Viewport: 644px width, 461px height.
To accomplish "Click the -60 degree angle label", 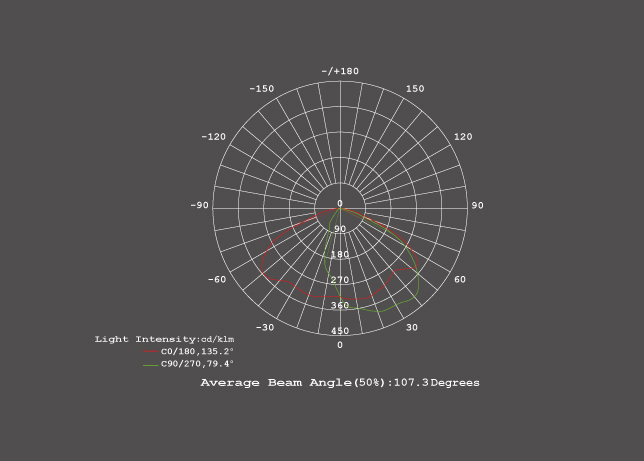I will tap(217, 280).
